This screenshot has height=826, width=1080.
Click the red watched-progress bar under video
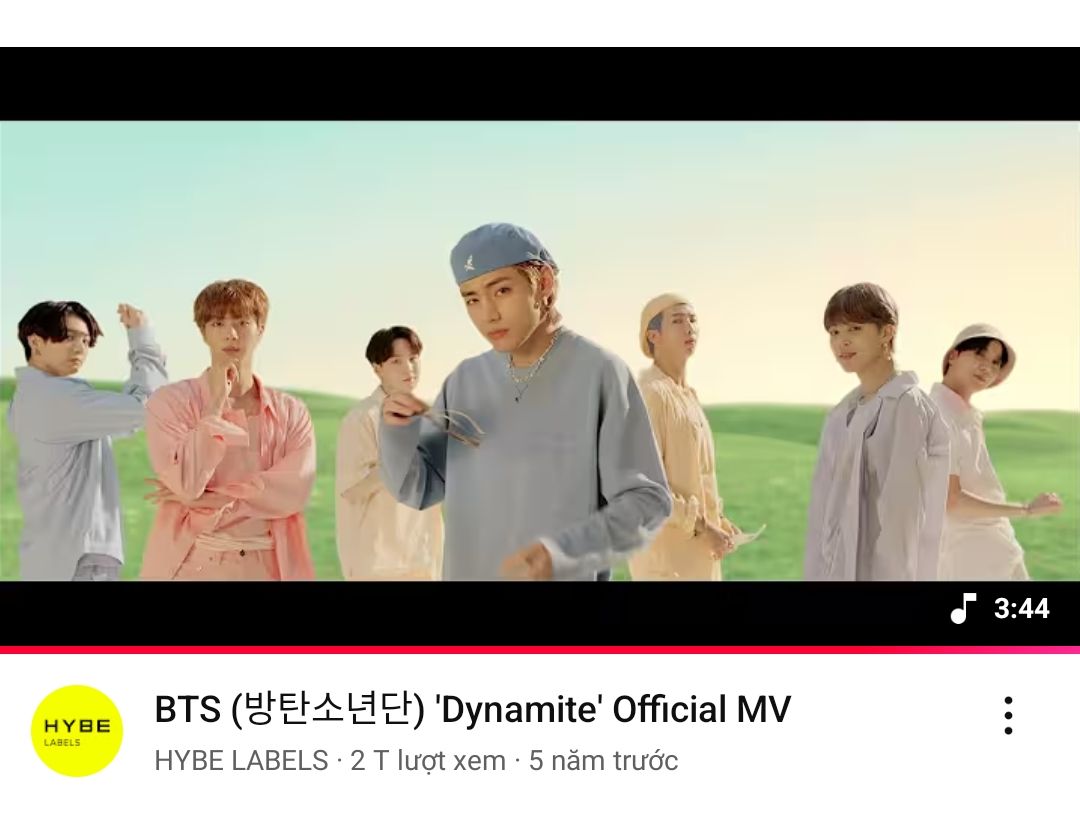(x=540, y=649)
